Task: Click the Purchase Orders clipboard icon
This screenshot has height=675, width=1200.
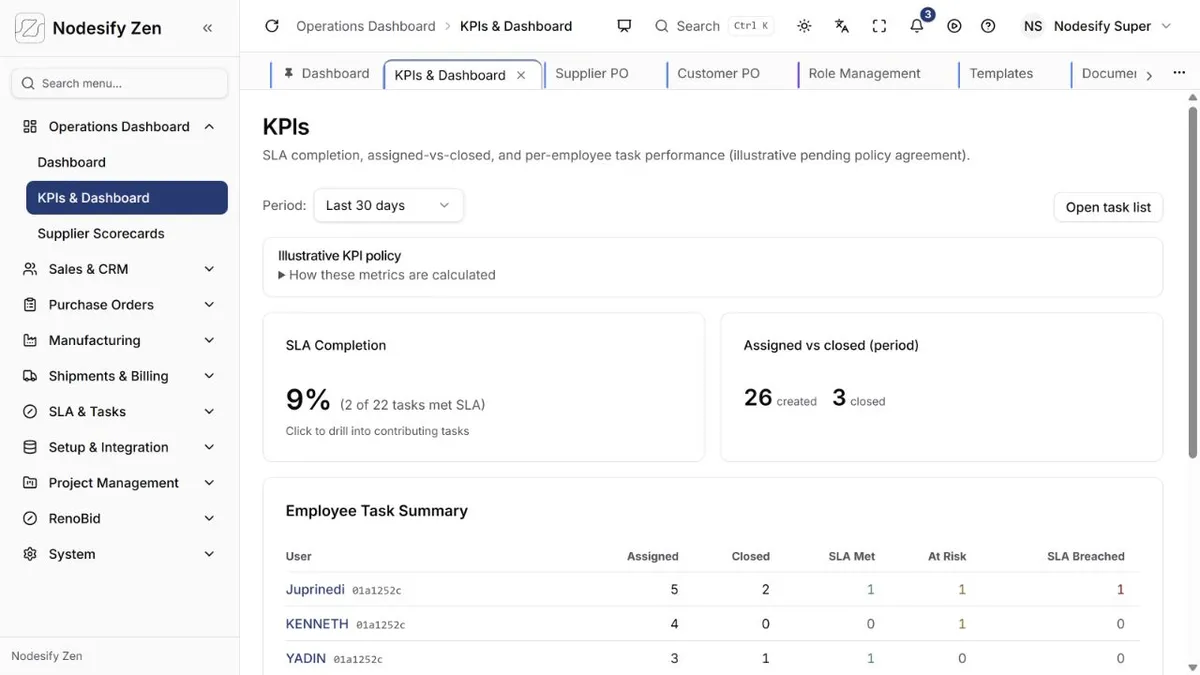Action: coord(30,305)
